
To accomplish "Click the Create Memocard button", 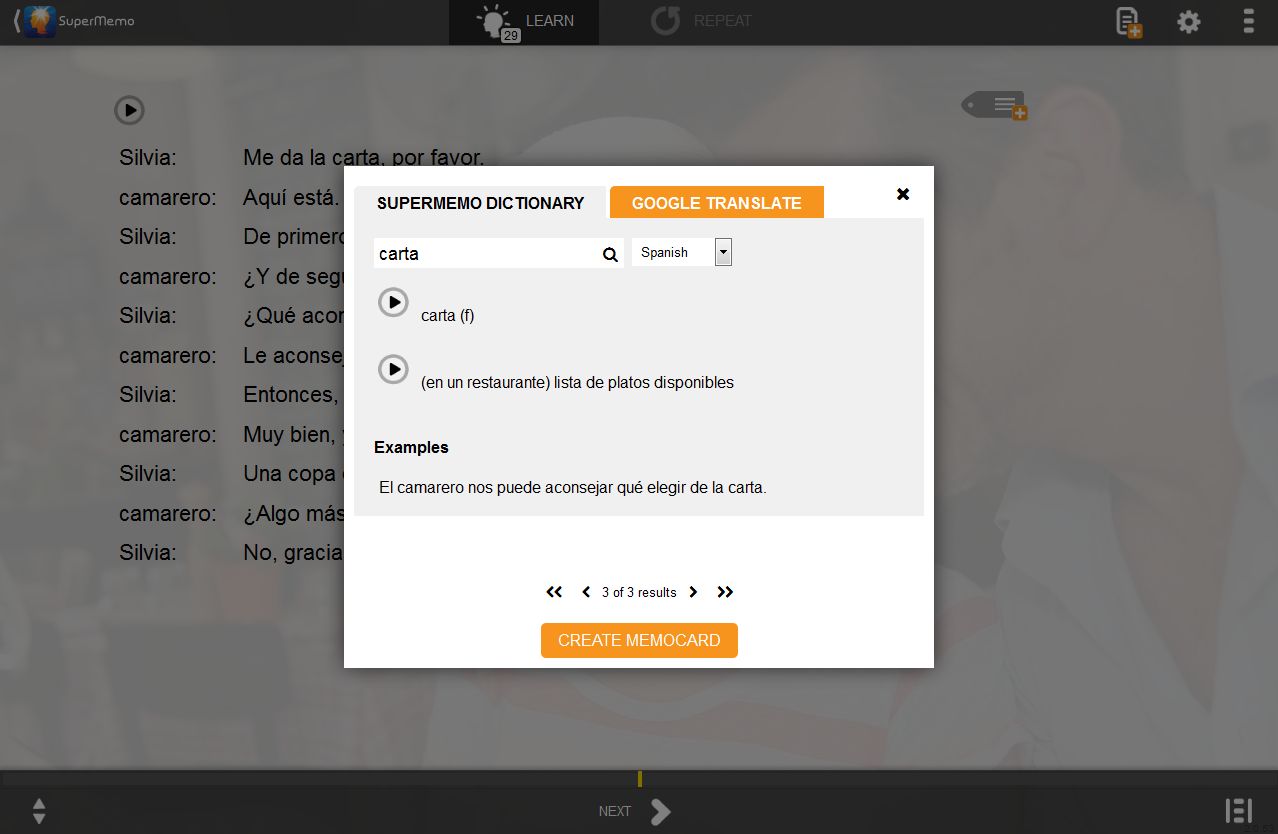I will click(639, 640).
